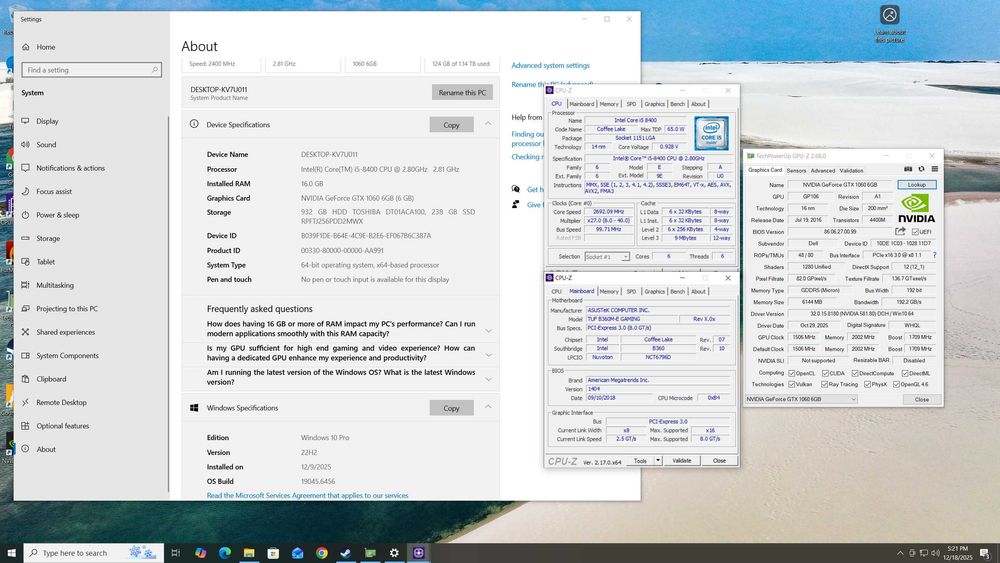Expand the 16 GB RAM performance question

[489, 330]
